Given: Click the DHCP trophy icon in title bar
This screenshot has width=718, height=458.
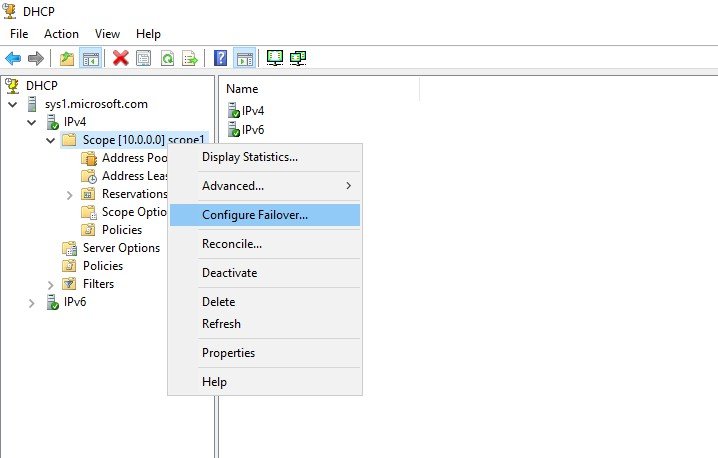Looking at the screenshot, I should [x=10, y=11].
